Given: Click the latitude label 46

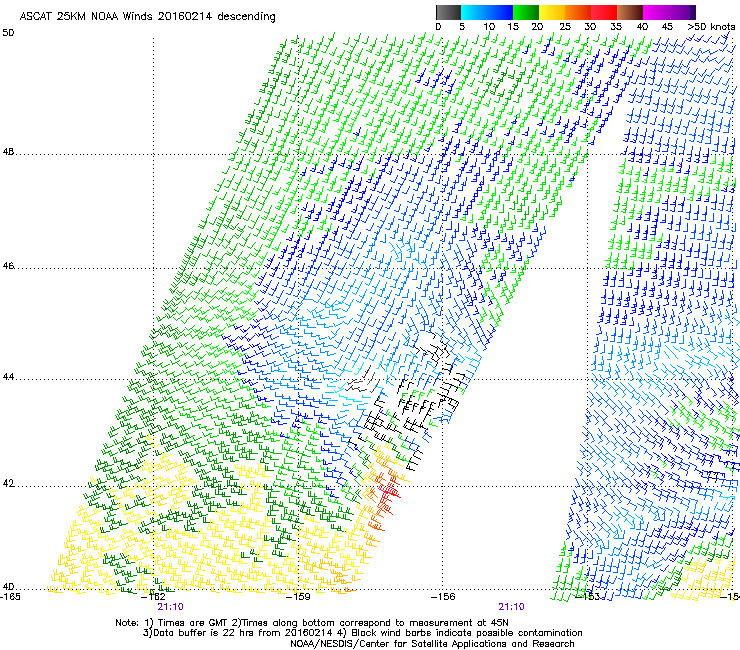Looking at the screenshot, I should tap(8, 266).
